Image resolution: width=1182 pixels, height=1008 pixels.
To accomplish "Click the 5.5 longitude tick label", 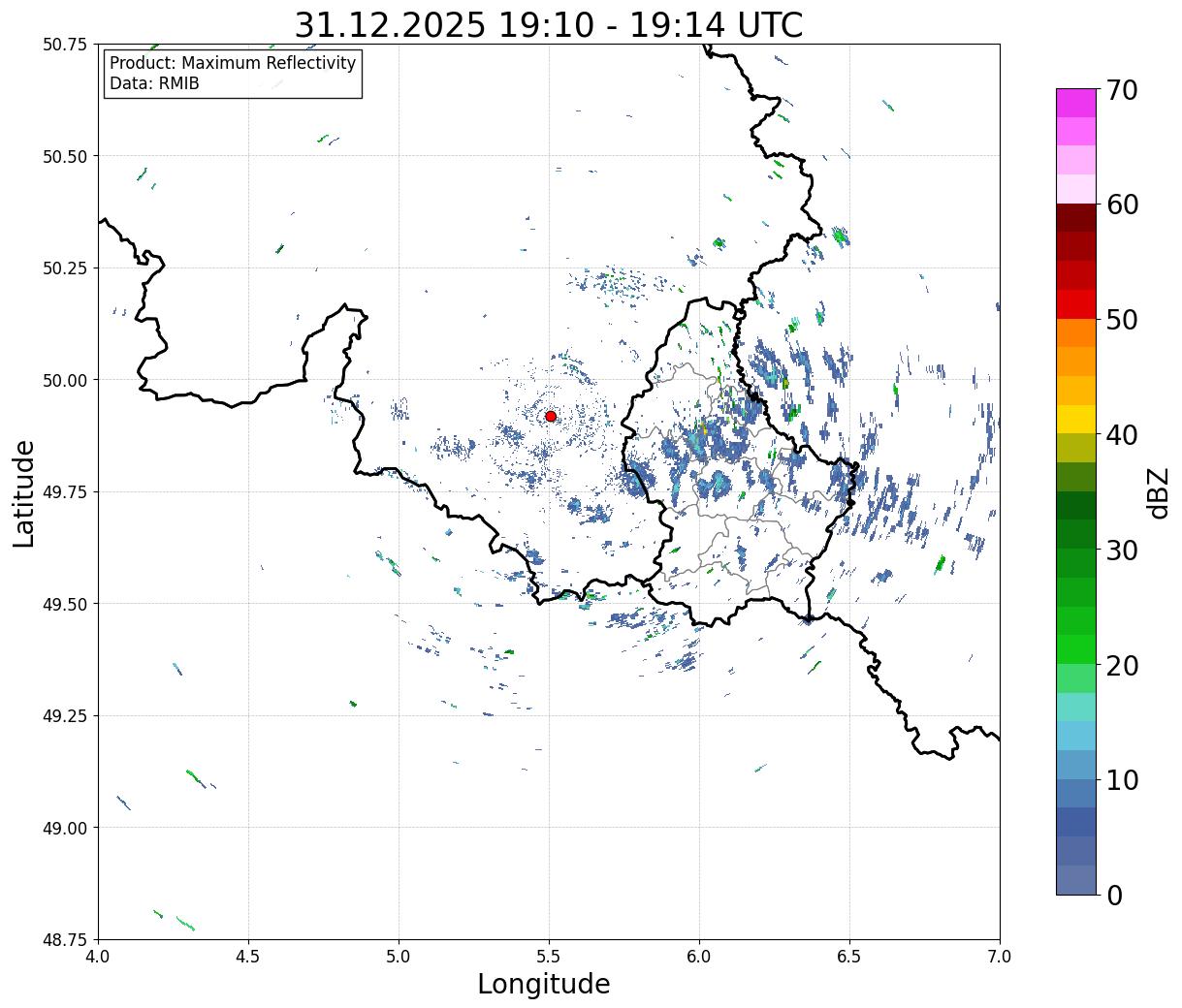I will pyautogui.click(x=549, y=956).
